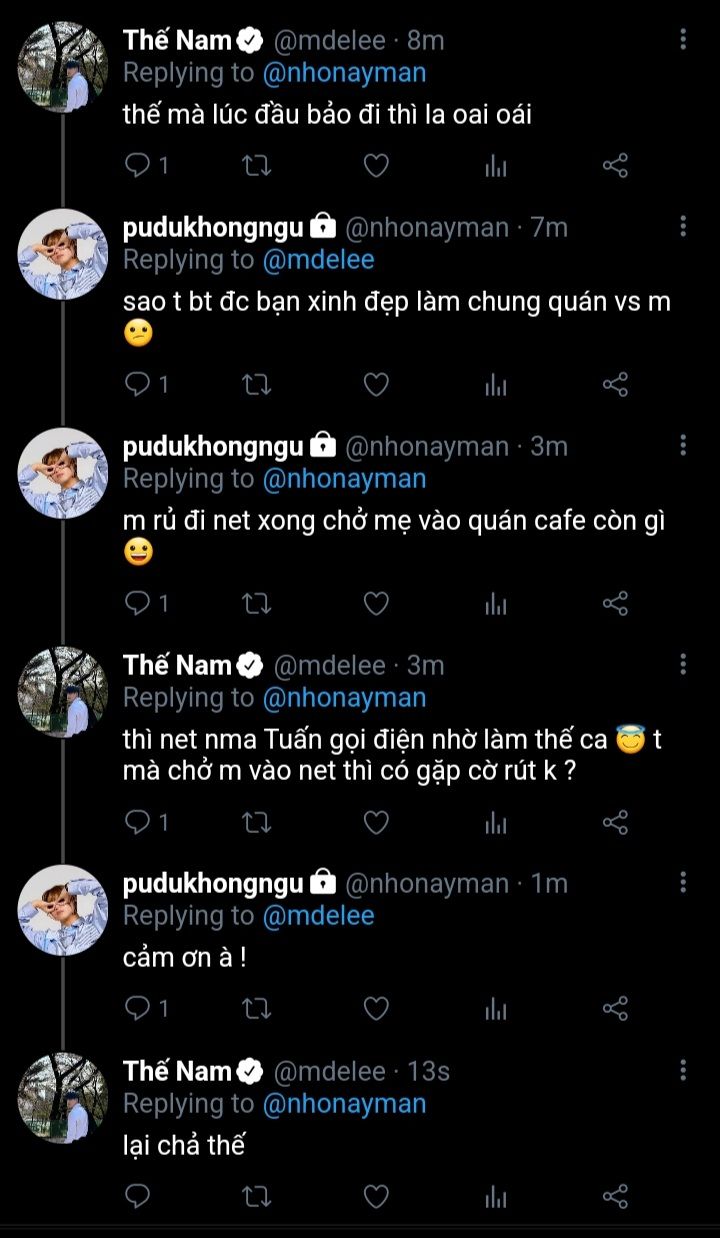
Task: Open Thế Nam profile name on last tweet
Action: click(178, 1071)
